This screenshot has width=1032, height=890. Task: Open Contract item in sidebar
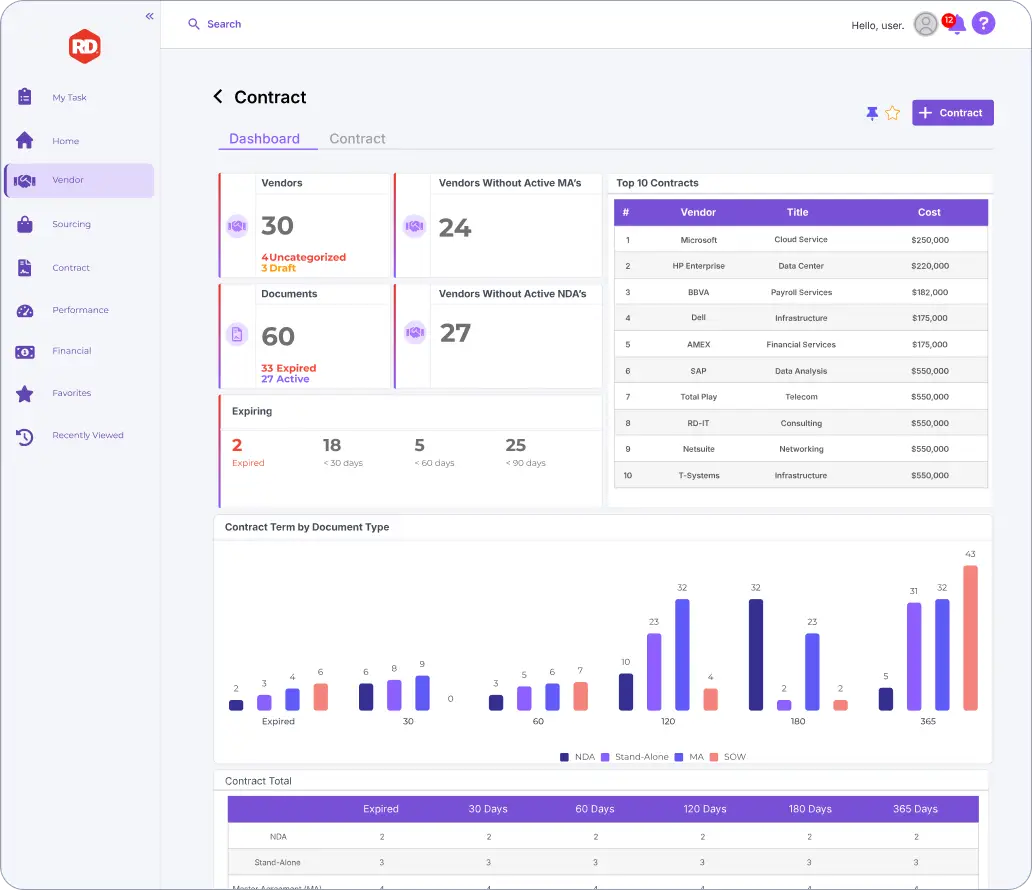click(70, 268)
